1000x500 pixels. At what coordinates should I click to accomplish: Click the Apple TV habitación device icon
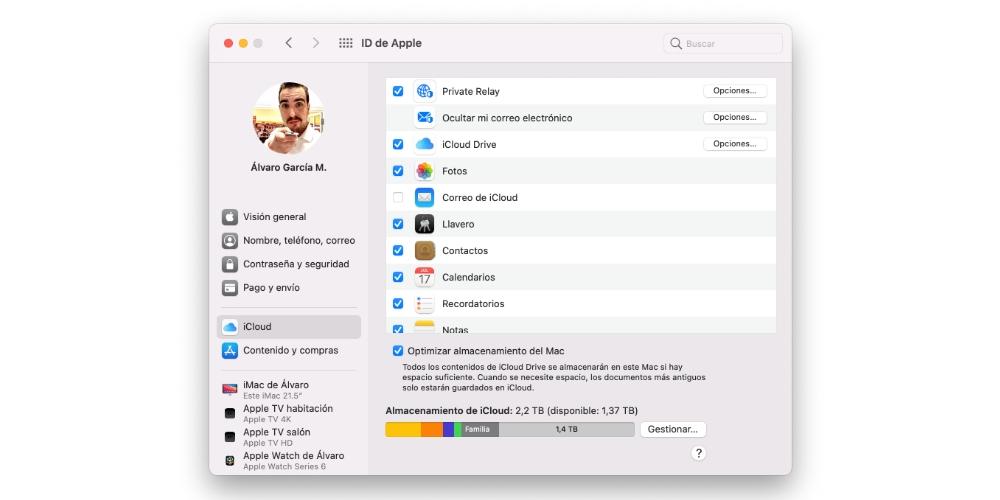[x=230, y=413]
